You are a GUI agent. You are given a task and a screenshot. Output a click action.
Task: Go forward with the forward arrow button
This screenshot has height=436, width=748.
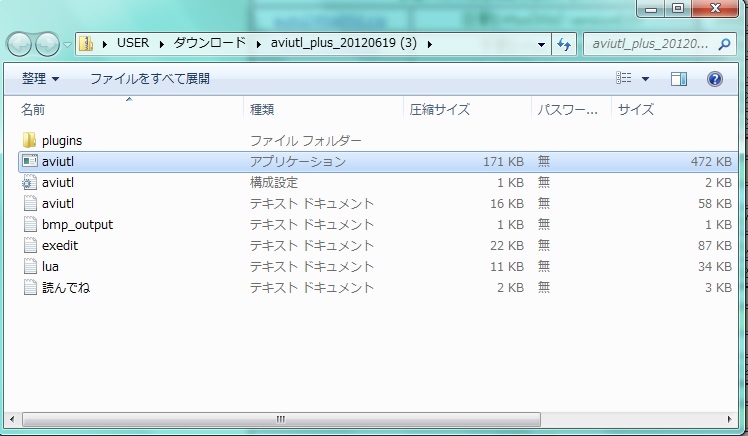[47, 44]
